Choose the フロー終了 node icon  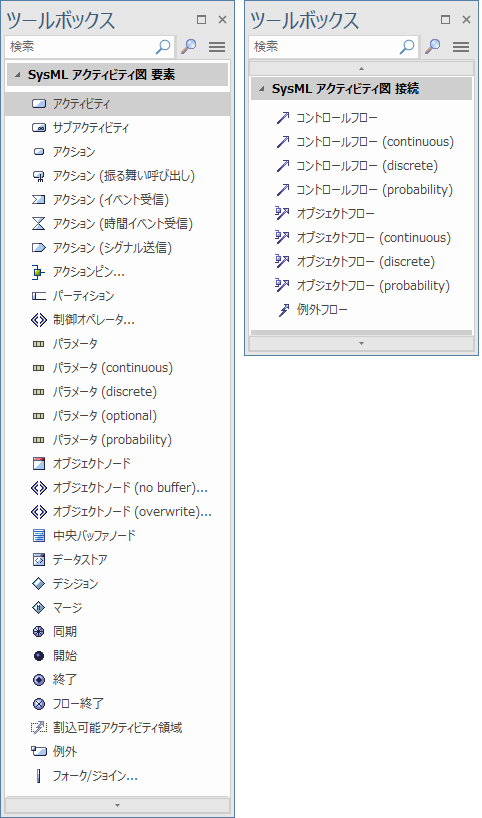point(39,704)
